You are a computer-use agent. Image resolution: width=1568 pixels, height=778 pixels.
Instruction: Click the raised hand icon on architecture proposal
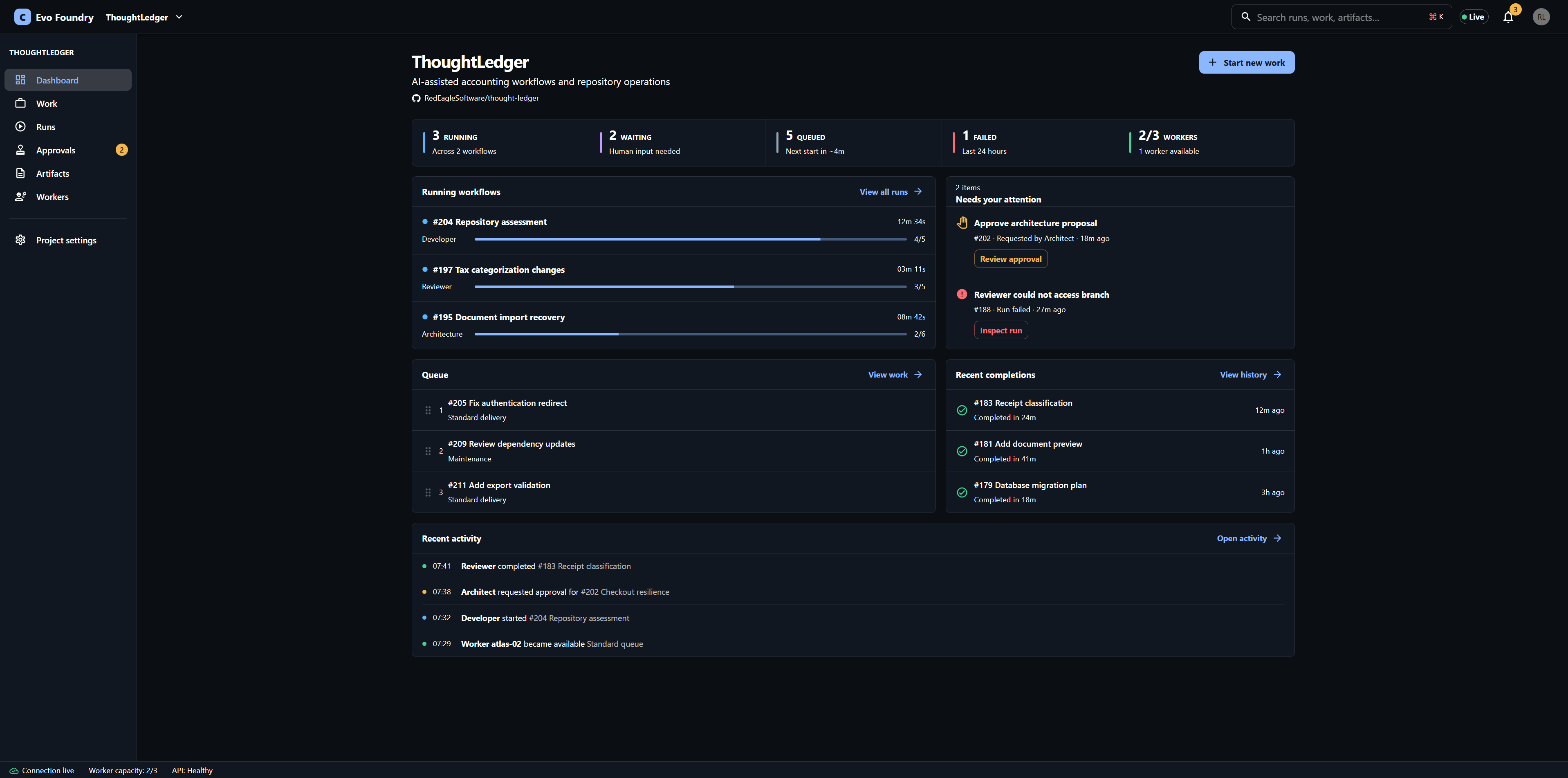coord(962,223)
